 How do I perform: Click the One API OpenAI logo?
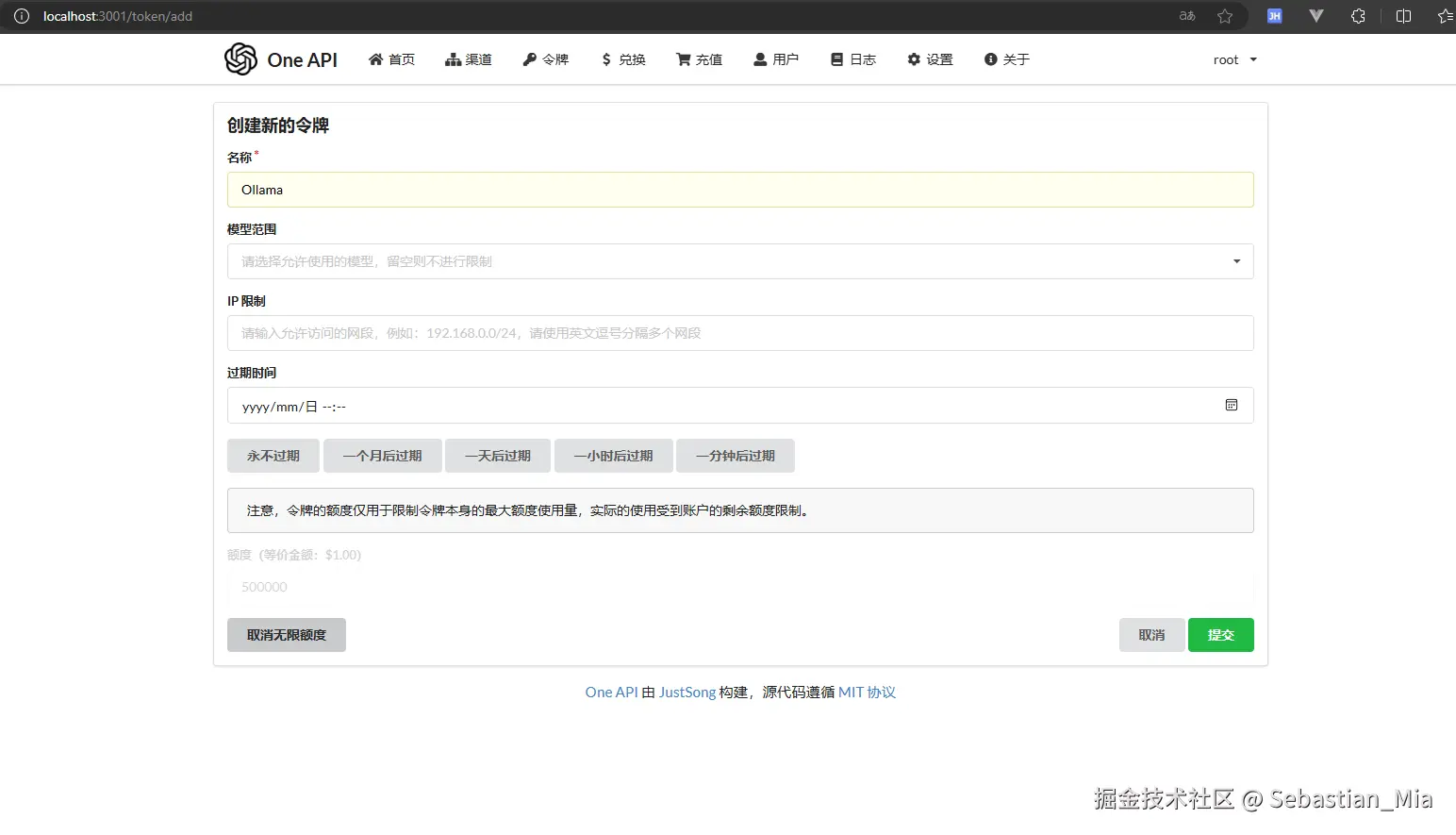[241, 58]
